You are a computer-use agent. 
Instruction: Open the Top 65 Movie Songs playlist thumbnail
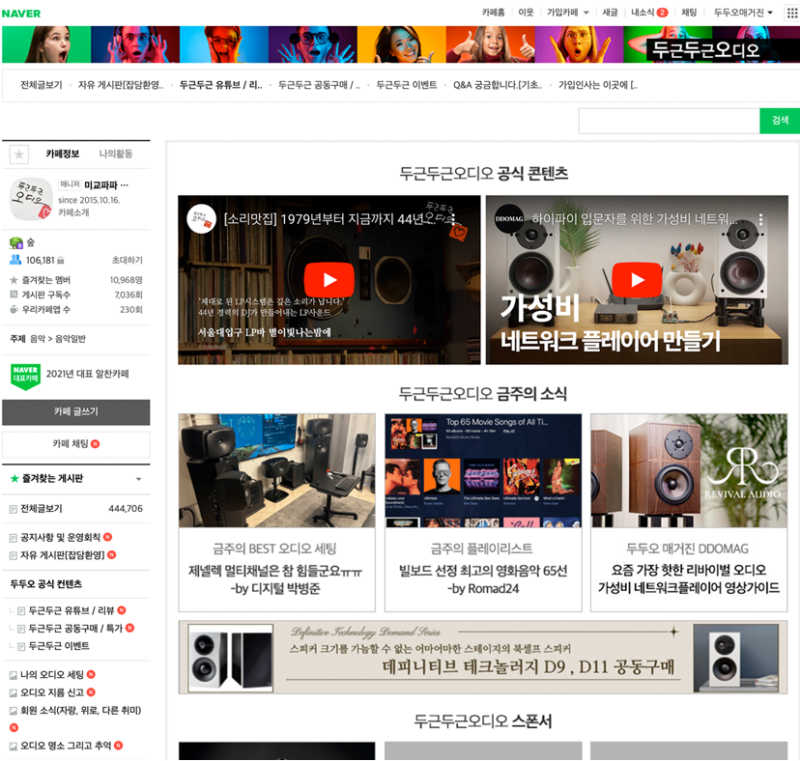pyautogui.click(x=483, y=470)
